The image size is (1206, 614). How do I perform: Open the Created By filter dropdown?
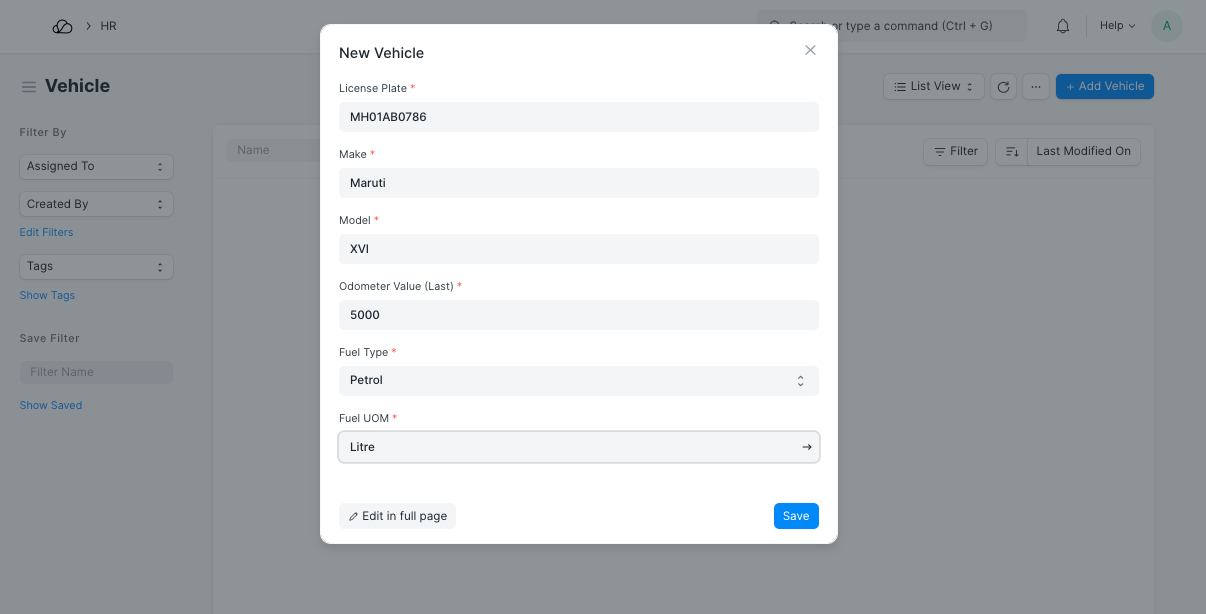coord(96,204)
